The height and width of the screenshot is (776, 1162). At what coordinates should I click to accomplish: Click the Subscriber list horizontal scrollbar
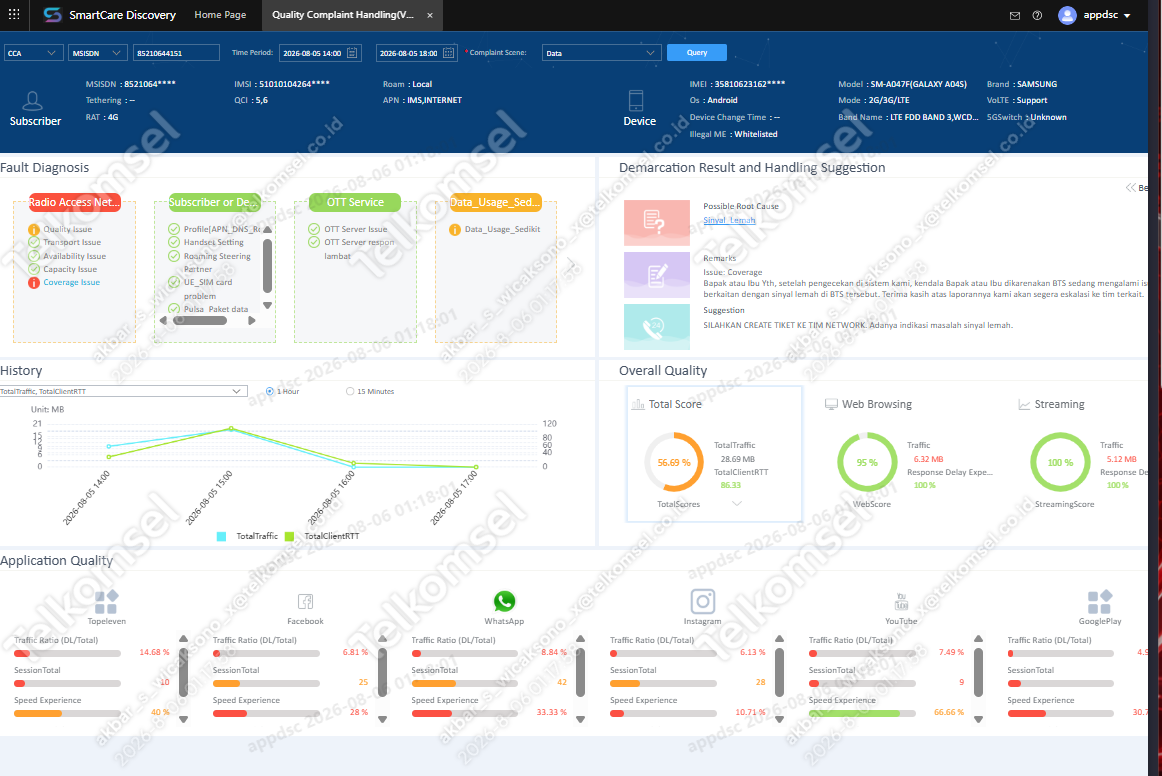pyautogui.click(x=200, y=321)
